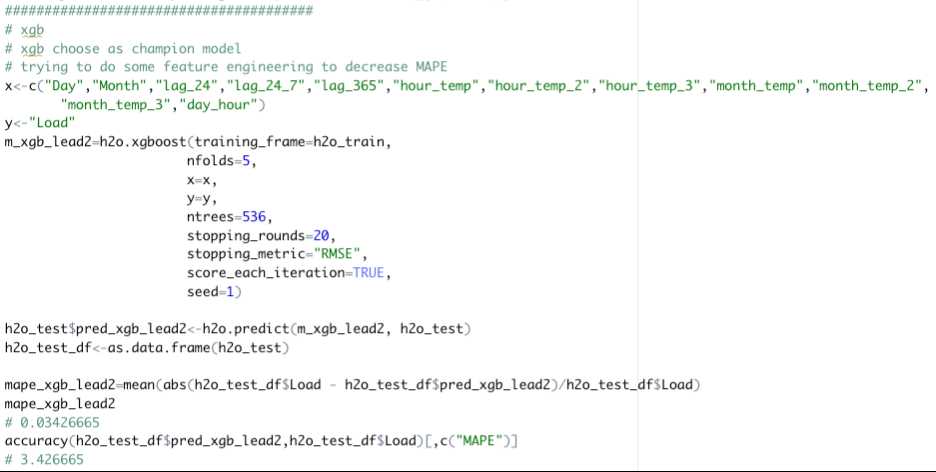Click the stopping_rounds=20 argument
The height and width of the screenshot is (472, 936).
pyautogui.click(x=260, y=235)
